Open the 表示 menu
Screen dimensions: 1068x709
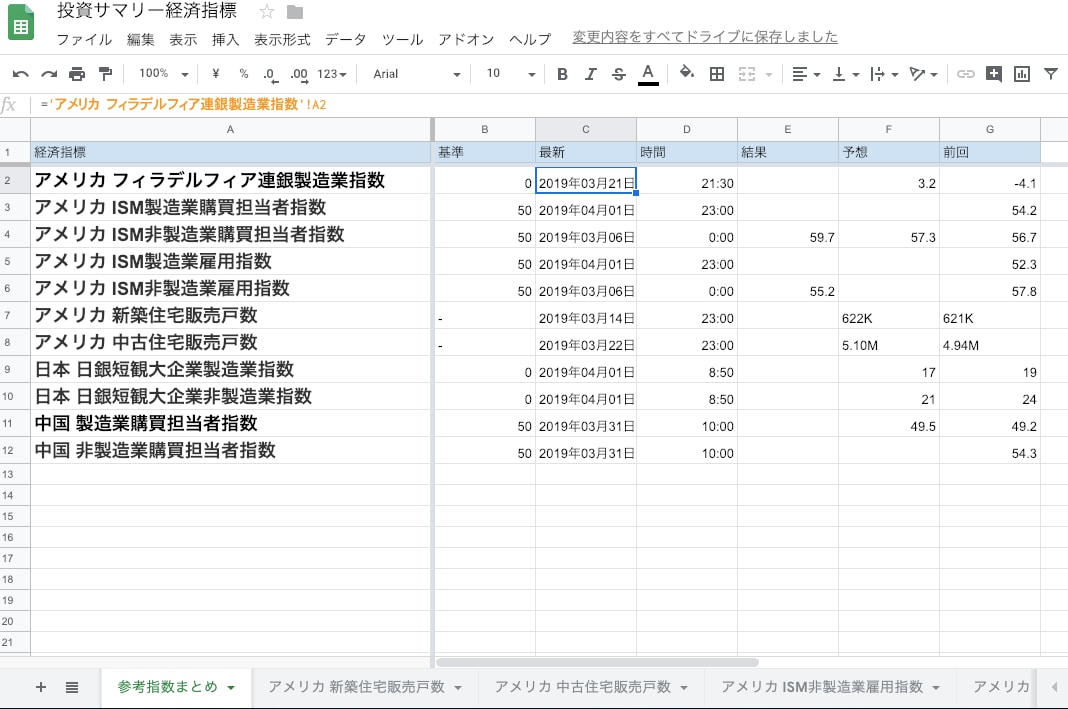(x=183, y=40)
